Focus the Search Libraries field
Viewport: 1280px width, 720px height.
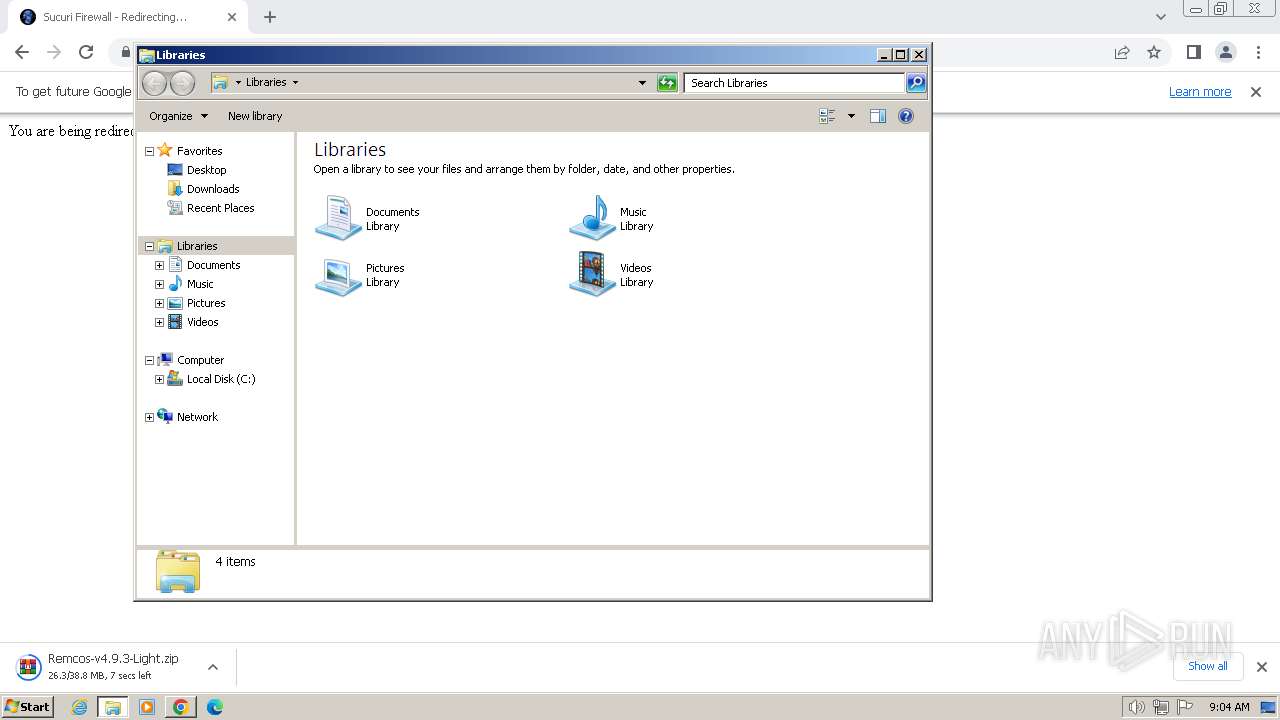click(x=795, y=83)
